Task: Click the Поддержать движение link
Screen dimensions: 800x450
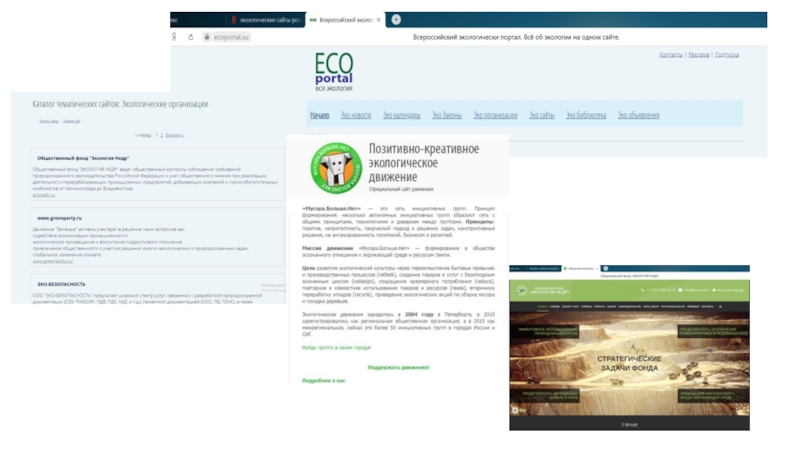Action: coord(398,367)
